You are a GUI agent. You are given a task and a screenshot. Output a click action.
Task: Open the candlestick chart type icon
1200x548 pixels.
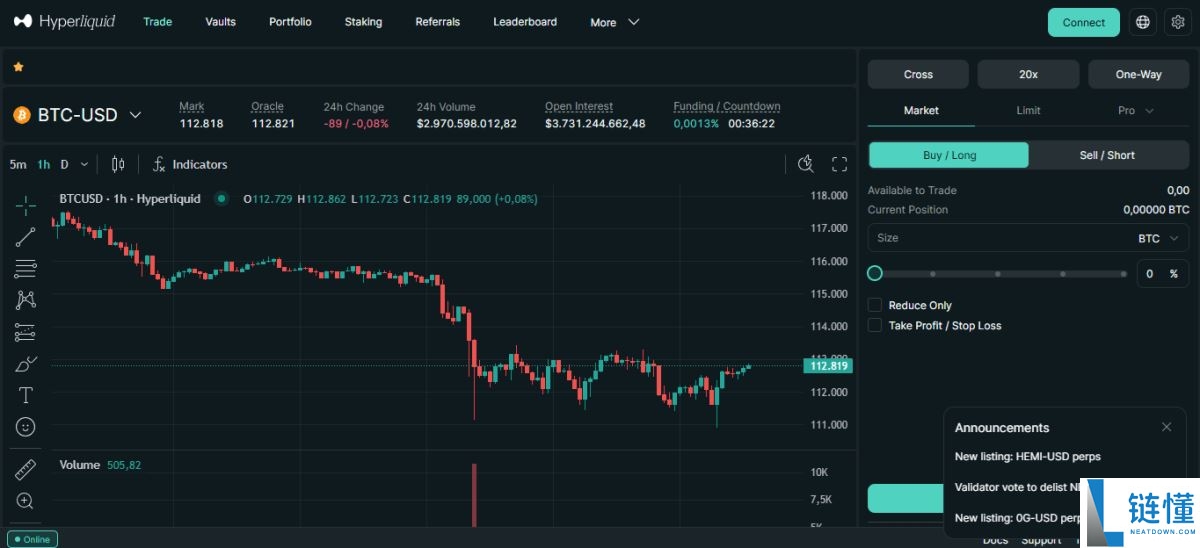tap(118, 164)
